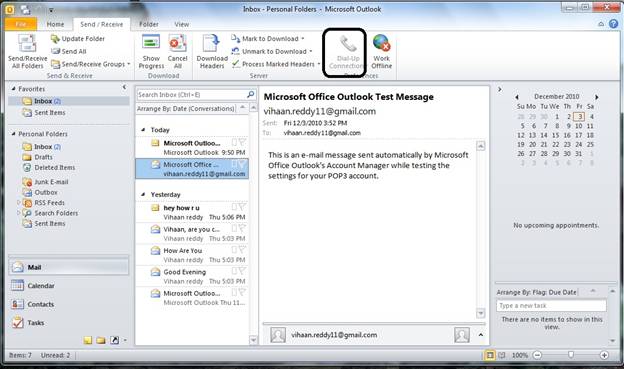The height and width of the screenshot is (369, 624).
Task: Click Folder List icon in navigation bar
Action: pyautogui.click(x=101, y=340)
